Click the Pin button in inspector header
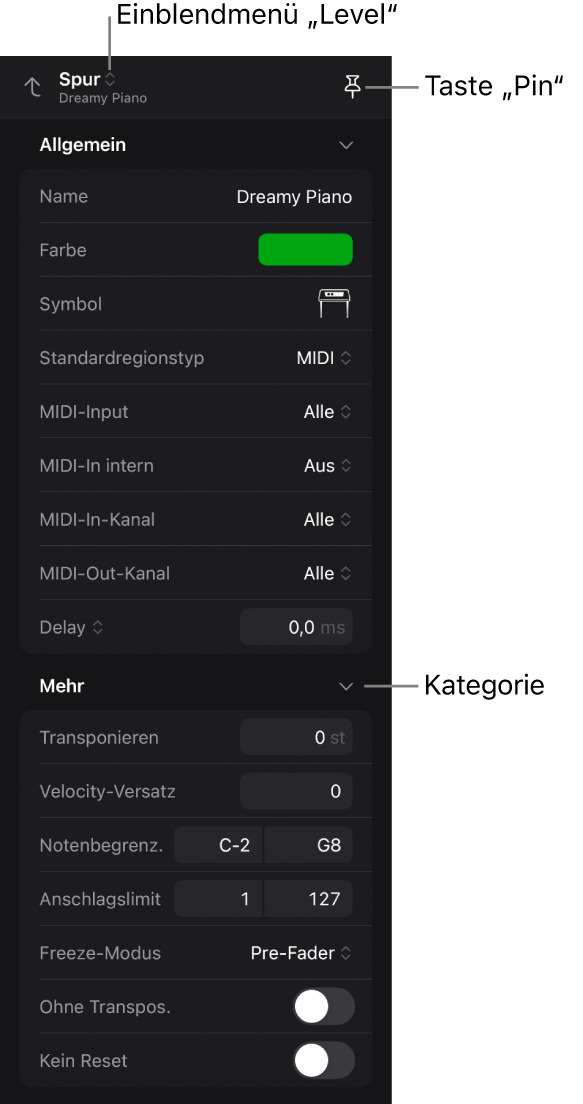The image size is (583, 1104). [352, 86]
